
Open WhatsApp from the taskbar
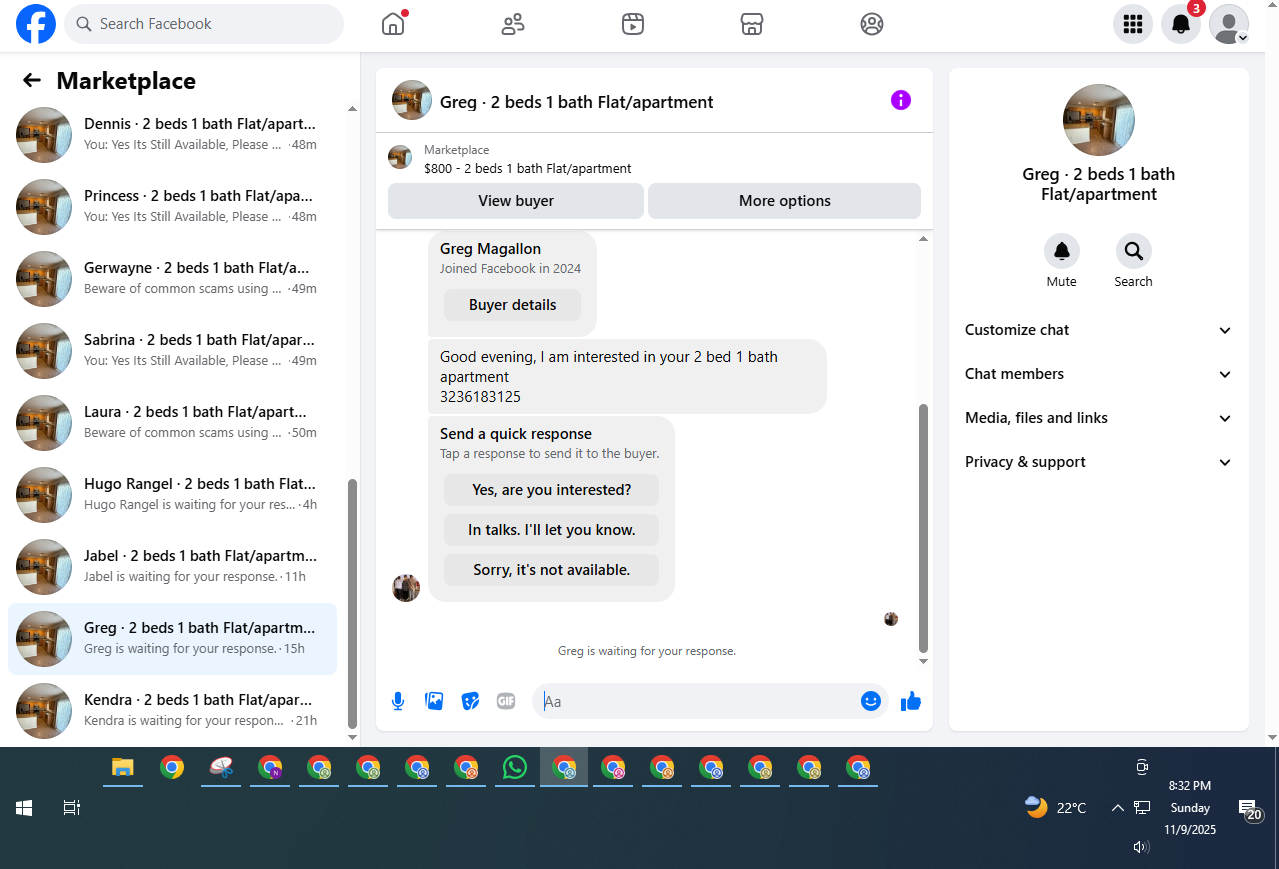[x=515, y=768]
